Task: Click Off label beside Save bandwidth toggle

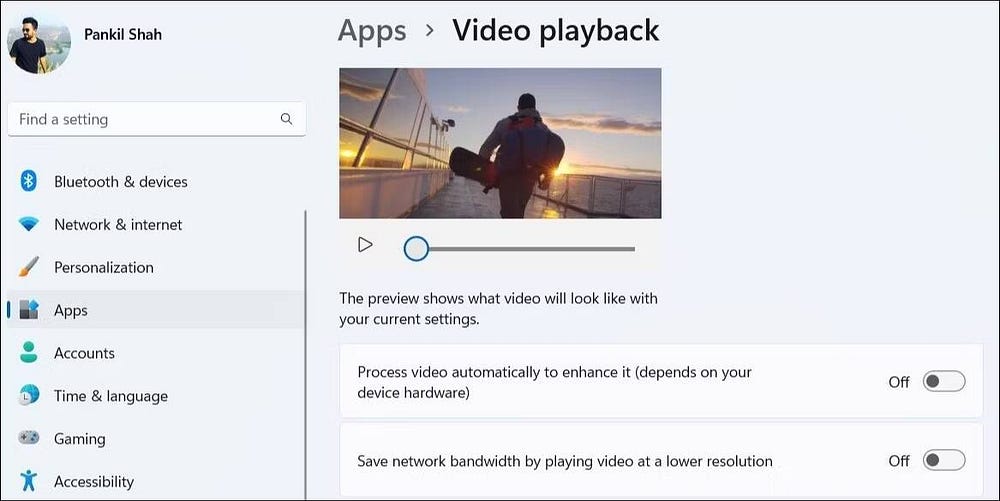Action: [899, 461]
